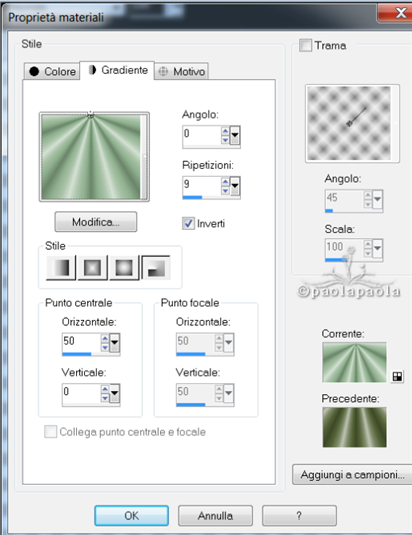The height and width of the screenshot is (535, 412).
Task: Click the small swatch icon beside Corrente preview
Action: click(397, 377)
